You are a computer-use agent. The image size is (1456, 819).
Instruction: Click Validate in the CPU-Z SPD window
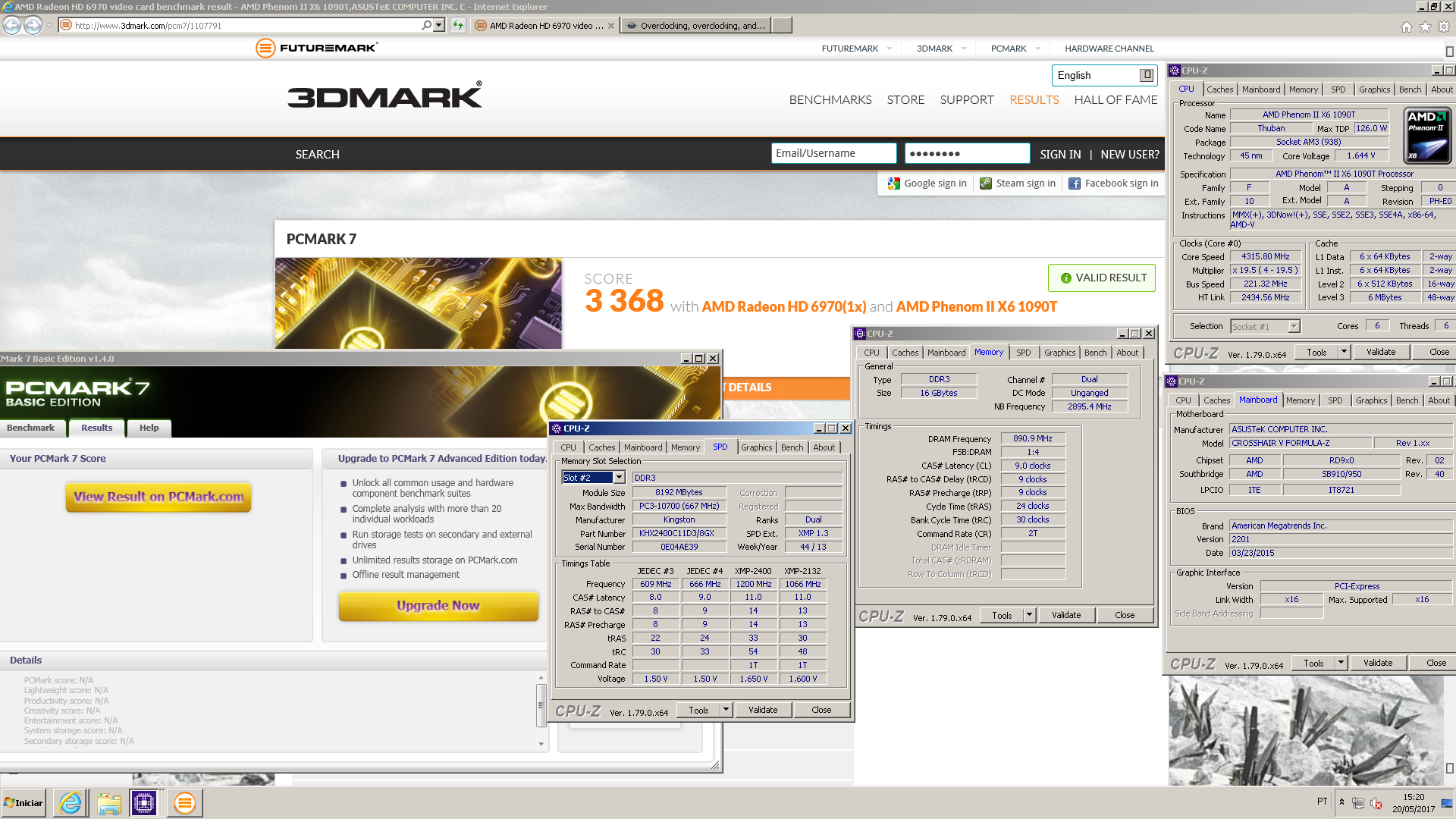pyautogui.click(x=763, y=710)
